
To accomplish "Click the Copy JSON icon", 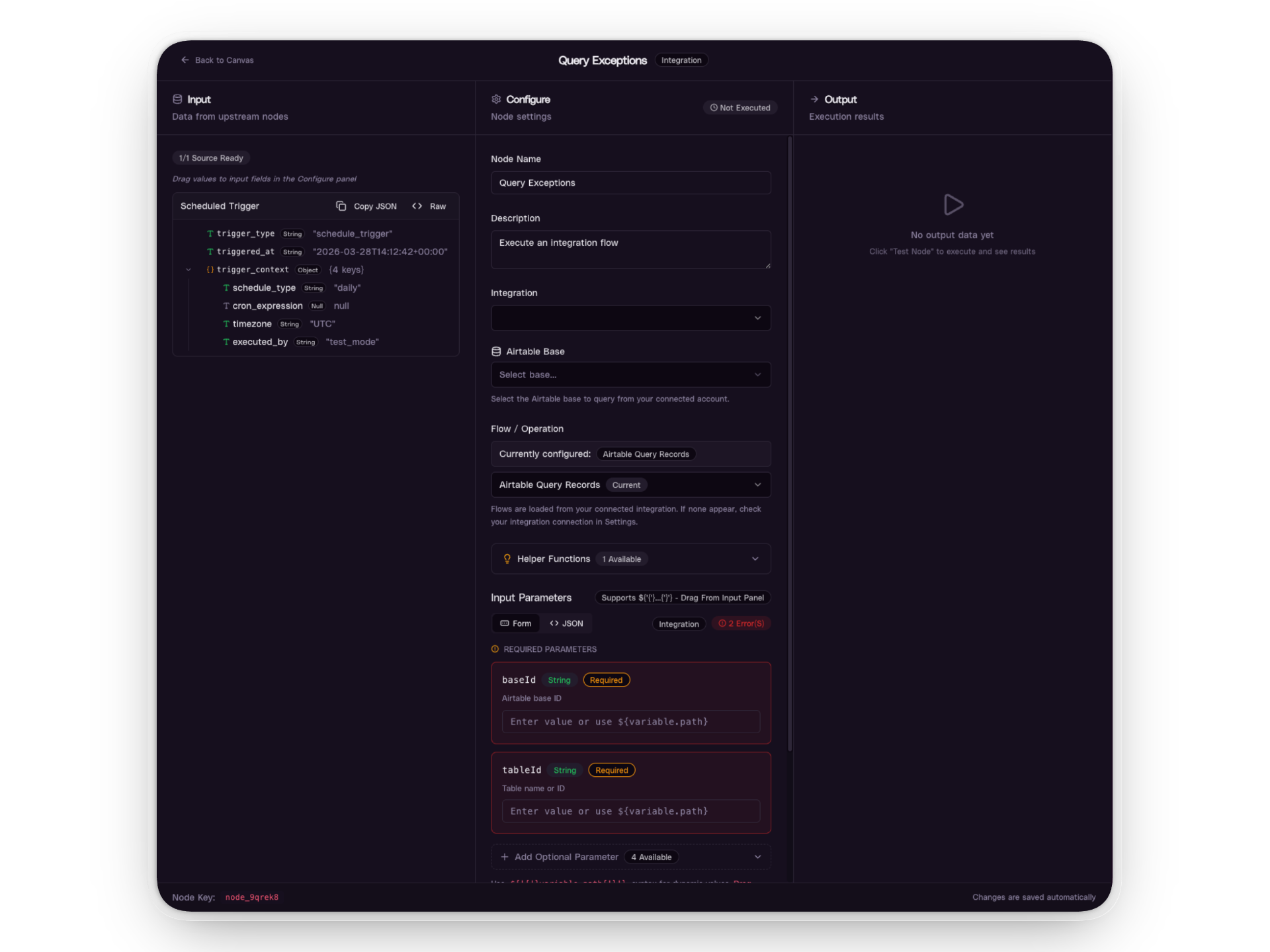I will 341,206.
